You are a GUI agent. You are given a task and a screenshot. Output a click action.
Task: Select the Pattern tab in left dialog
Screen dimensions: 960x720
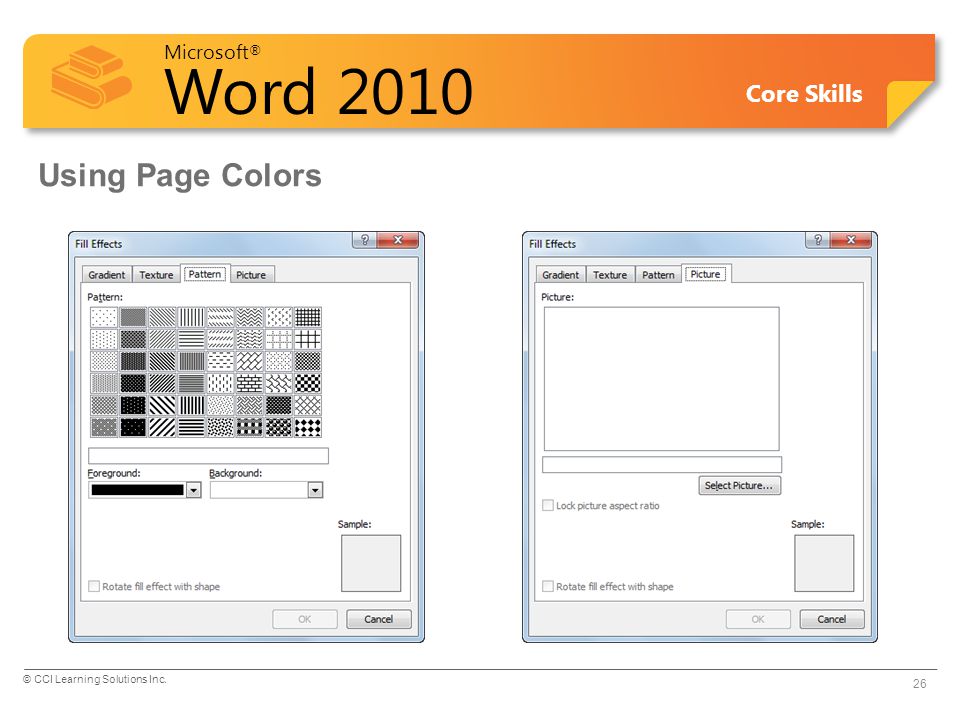[204, 274]
